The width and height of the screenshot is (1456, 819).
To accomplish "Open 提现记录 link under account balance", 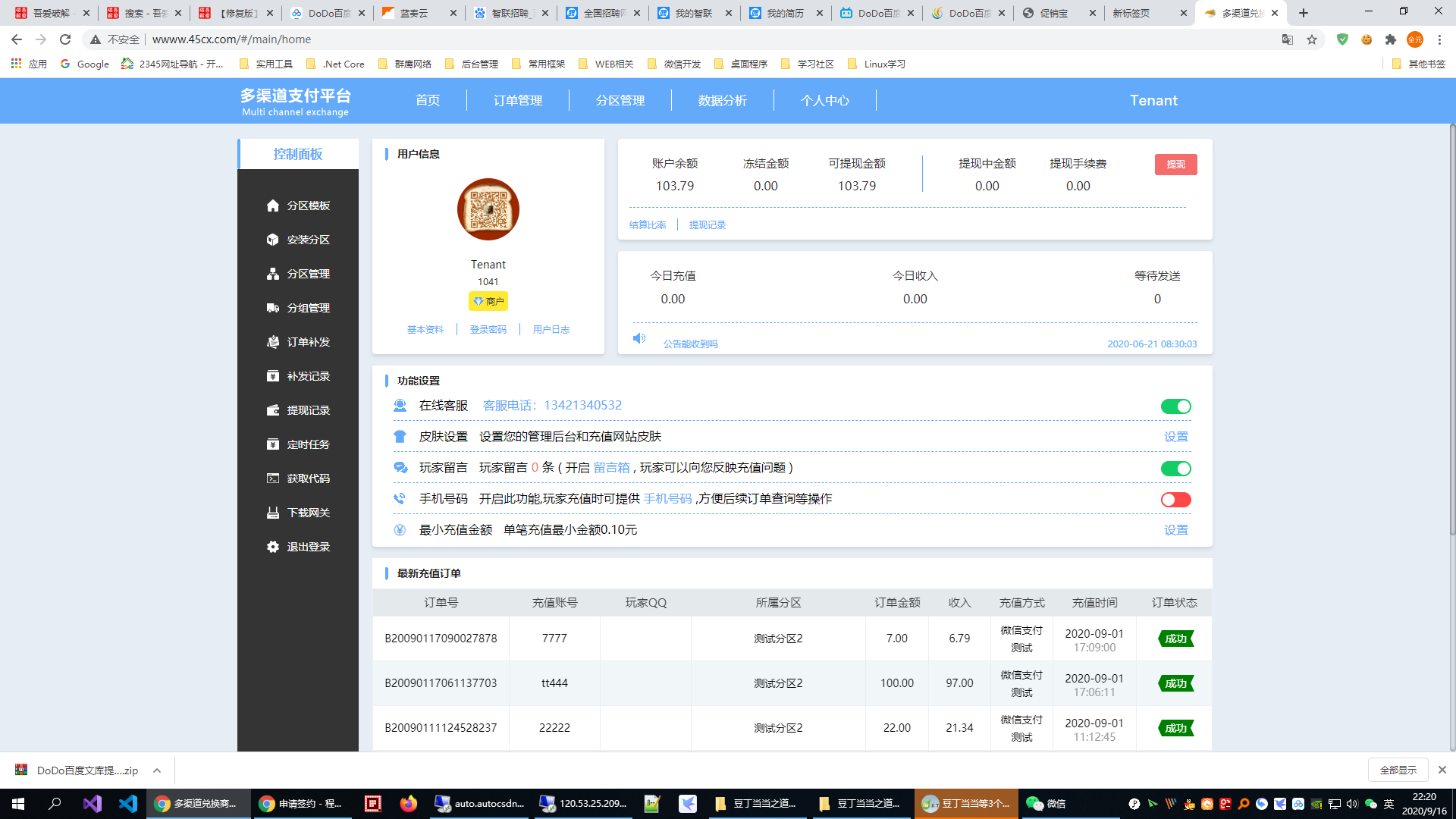I will (708, 225).
